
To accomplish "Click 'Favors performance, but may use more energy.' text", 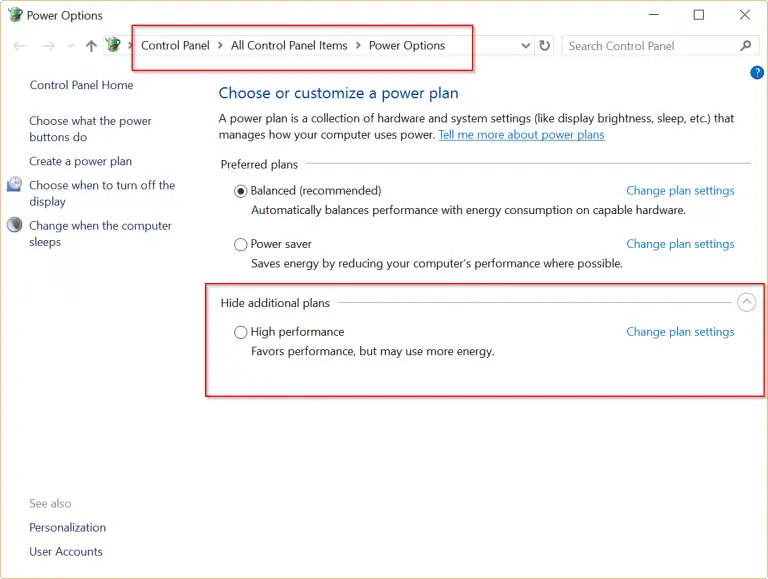I will click(373, 351).
